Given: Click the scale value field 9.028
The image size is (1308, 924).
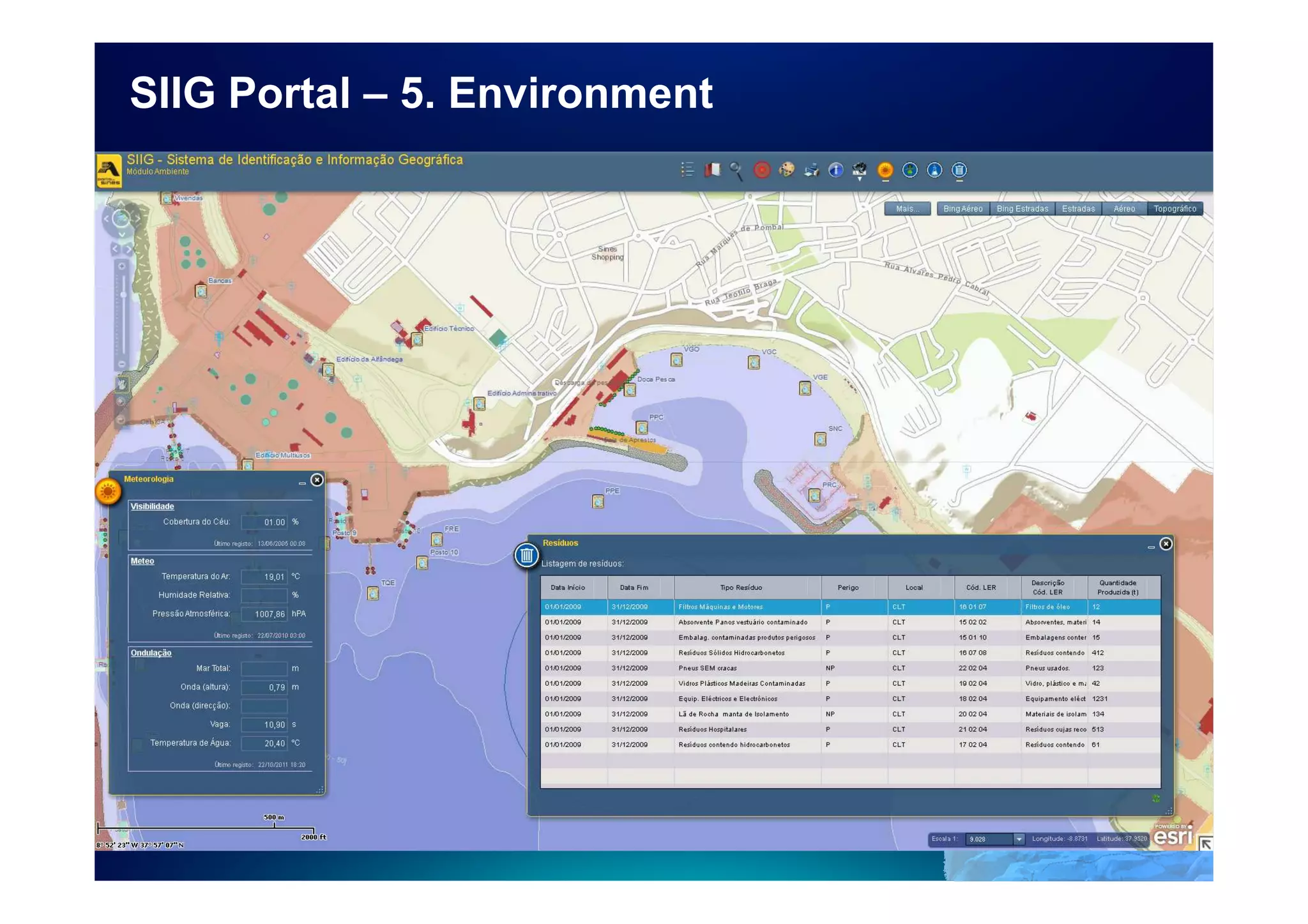Looking at the screenshot, I should (x=989, y=839).
